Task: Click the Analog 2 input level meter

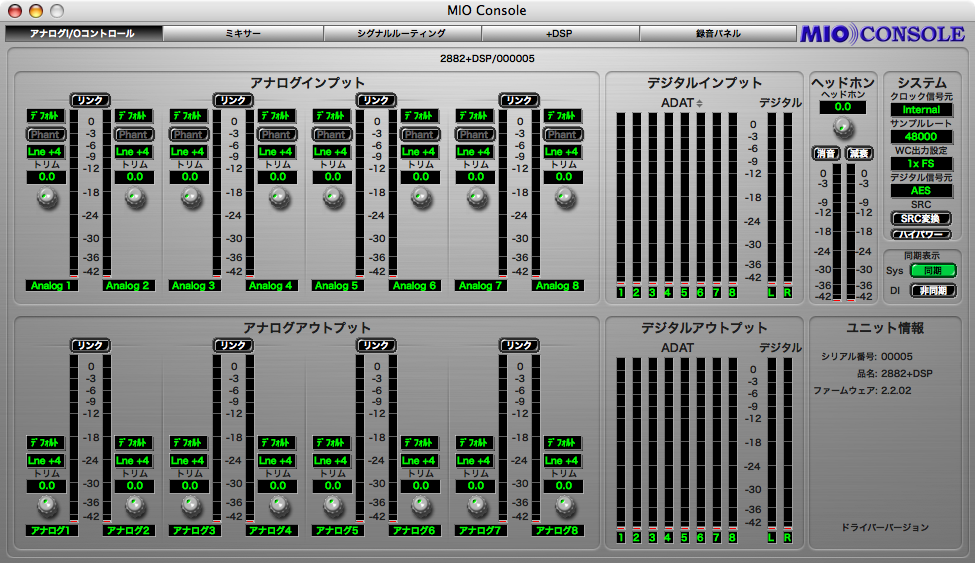Action: pyautogui.click(x=107, y=193)
